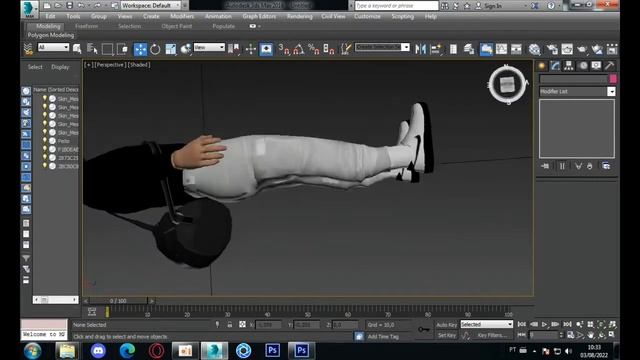
Task: Activate the Select and Move tool
Action: click(x=140, y=49)
